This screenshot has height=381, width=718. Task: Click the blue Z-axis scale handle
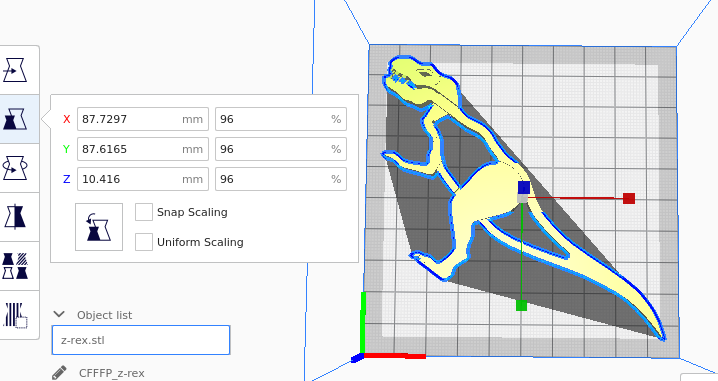pos(524,187)
